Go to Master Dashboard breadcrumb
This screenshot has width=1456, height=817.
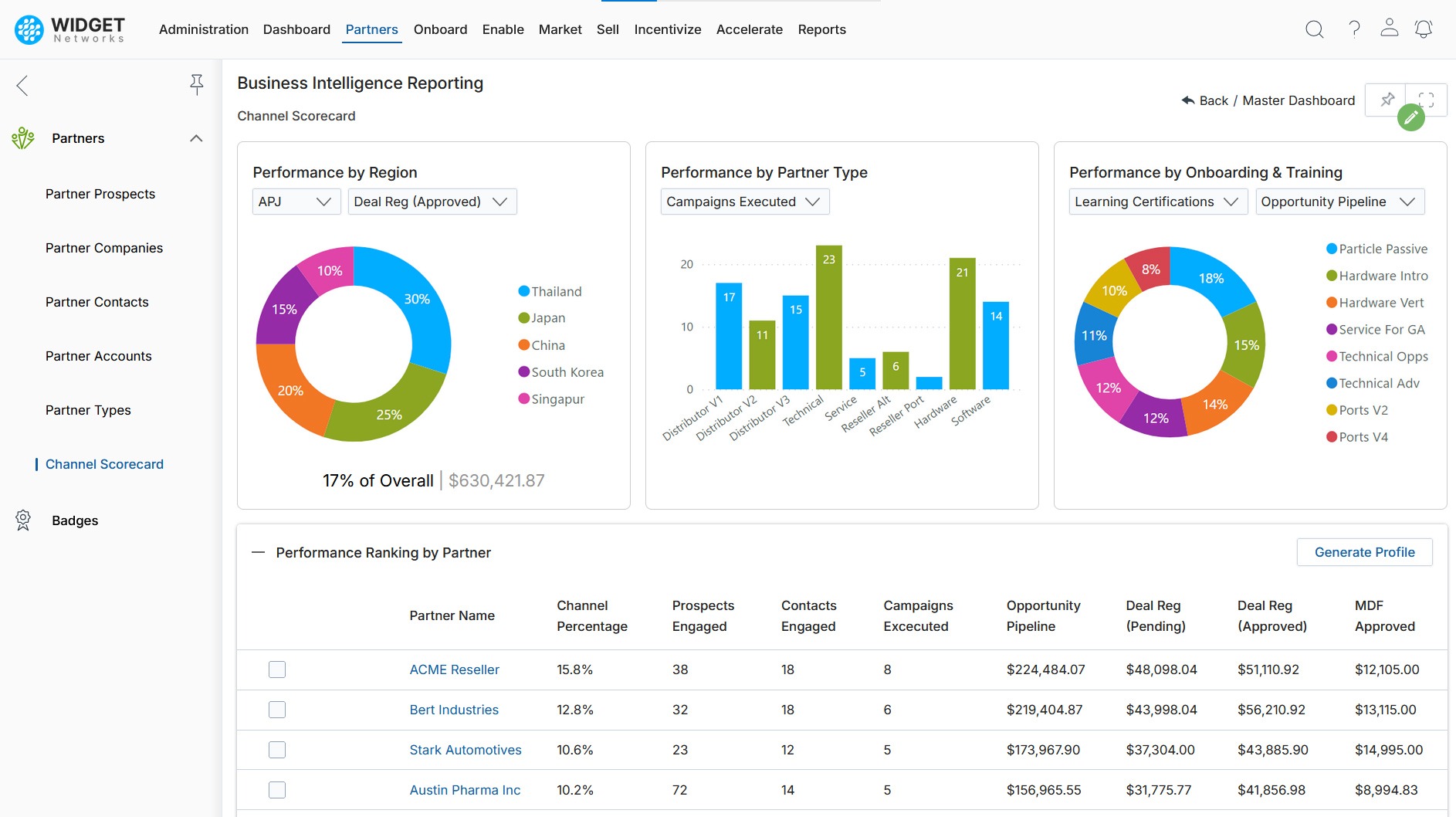coord(1299,100)
